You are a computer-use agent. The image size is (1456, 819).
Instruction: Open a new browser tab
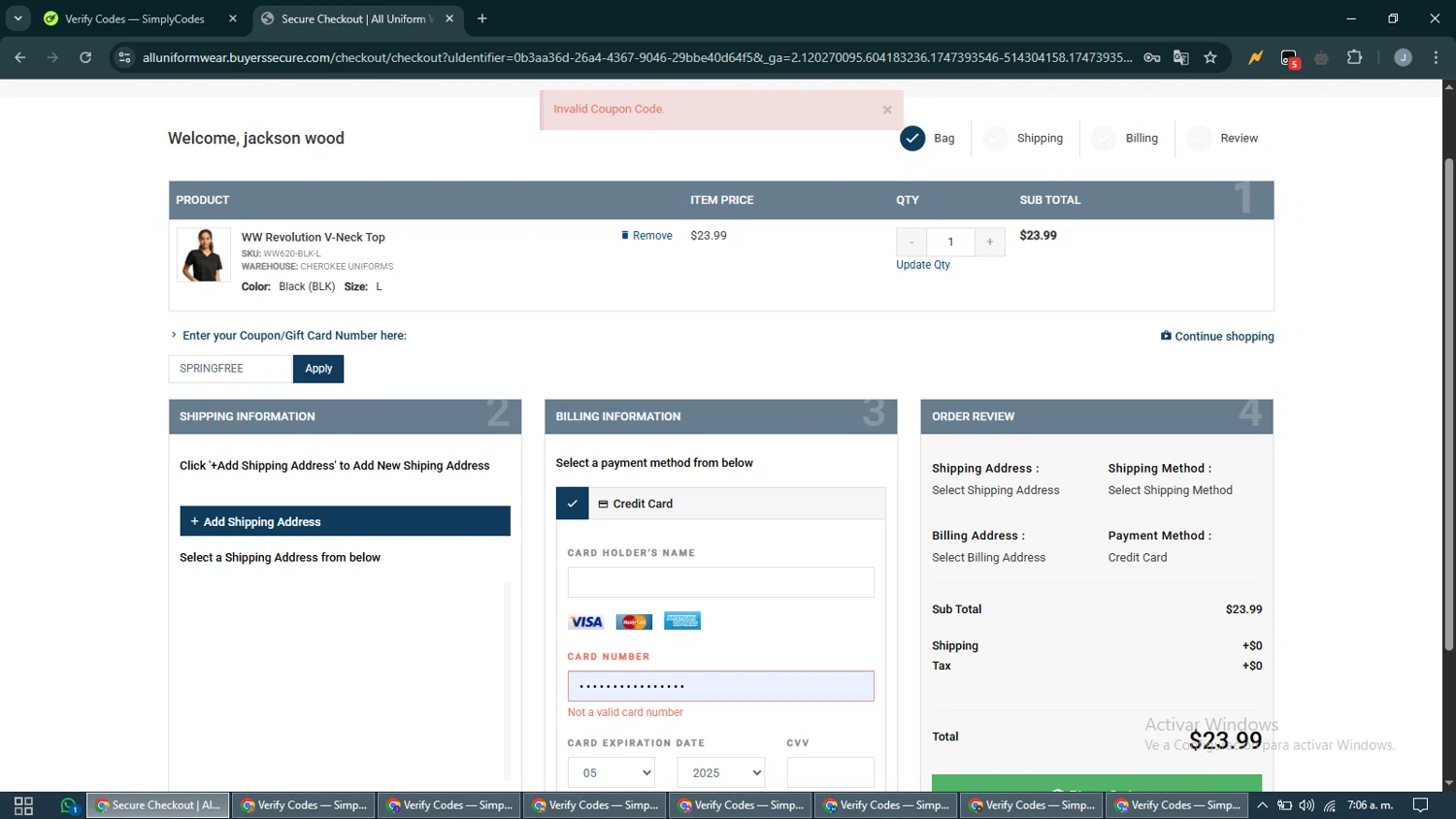pos(482,18)
